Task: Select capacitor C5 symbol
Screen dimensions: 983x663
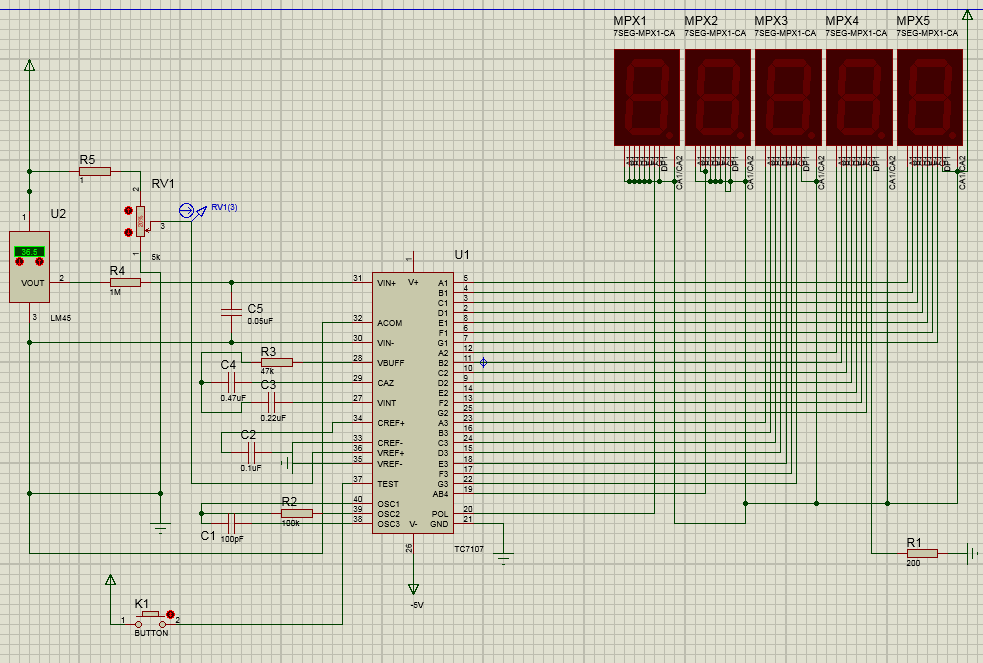Action: point(231,311)
